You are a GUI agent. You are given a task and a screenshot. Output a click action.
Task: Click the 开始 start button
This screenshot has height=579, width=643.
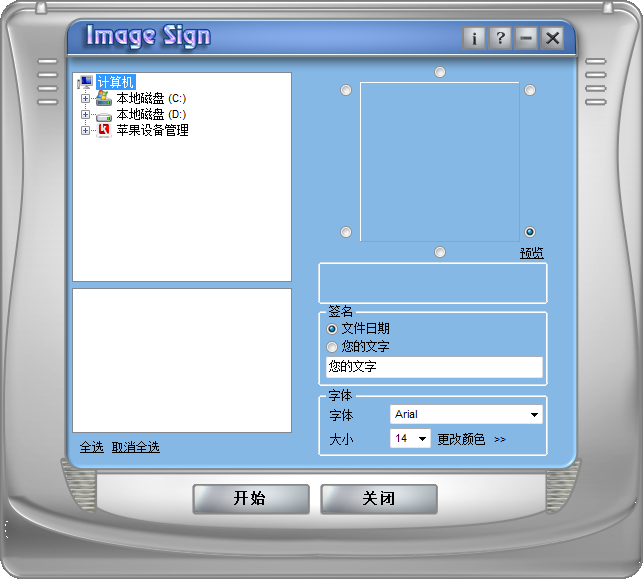click(x=251, y=499)
